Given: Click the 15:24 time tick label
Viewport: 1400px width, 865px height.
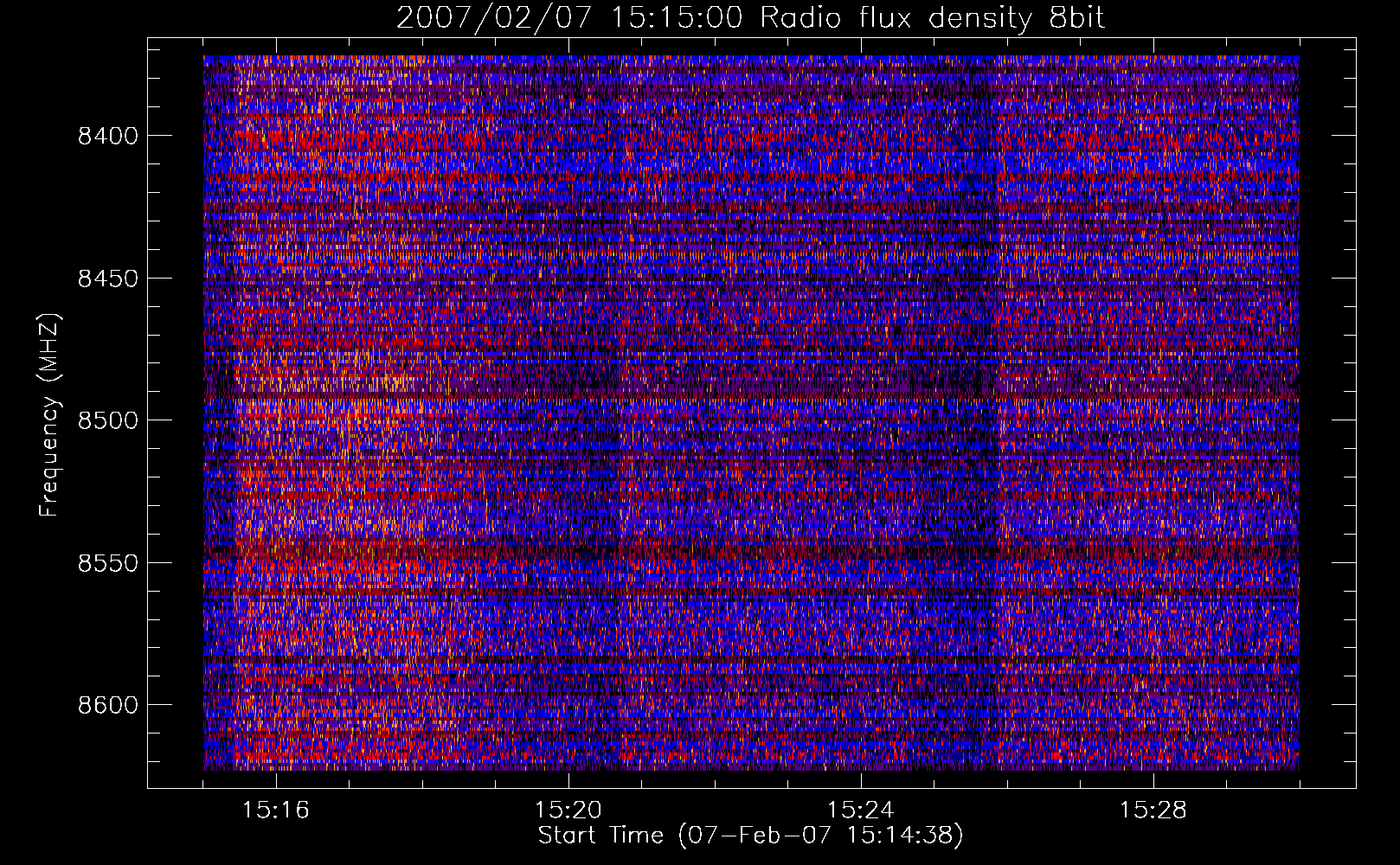Looking at the screenshot, I should pyautogui.click(x=861, y=811).
